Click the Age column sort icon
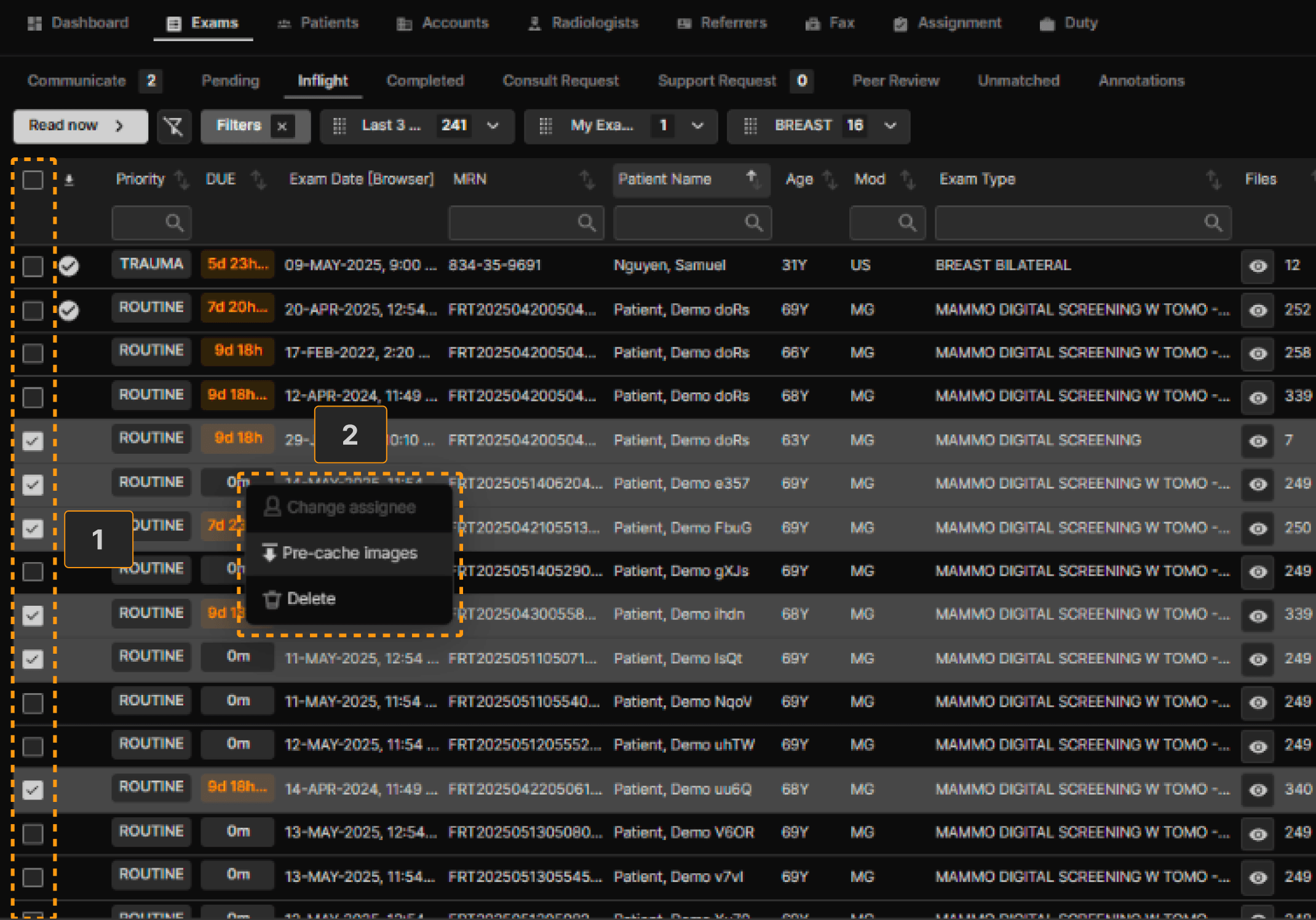This screenshot has width=1316, height=920. click(830, 180)
